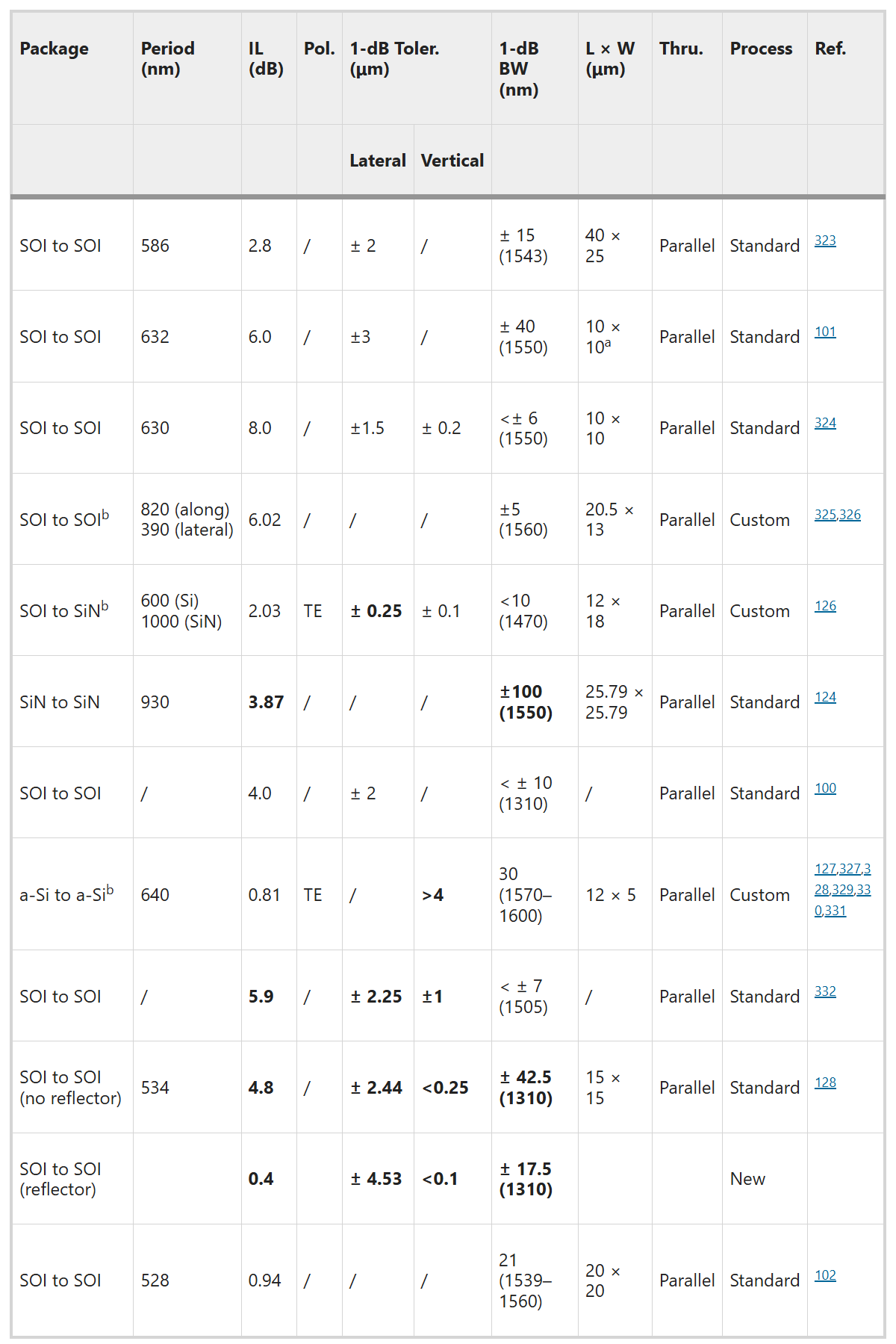Click the Package column header

coord(54,49)
